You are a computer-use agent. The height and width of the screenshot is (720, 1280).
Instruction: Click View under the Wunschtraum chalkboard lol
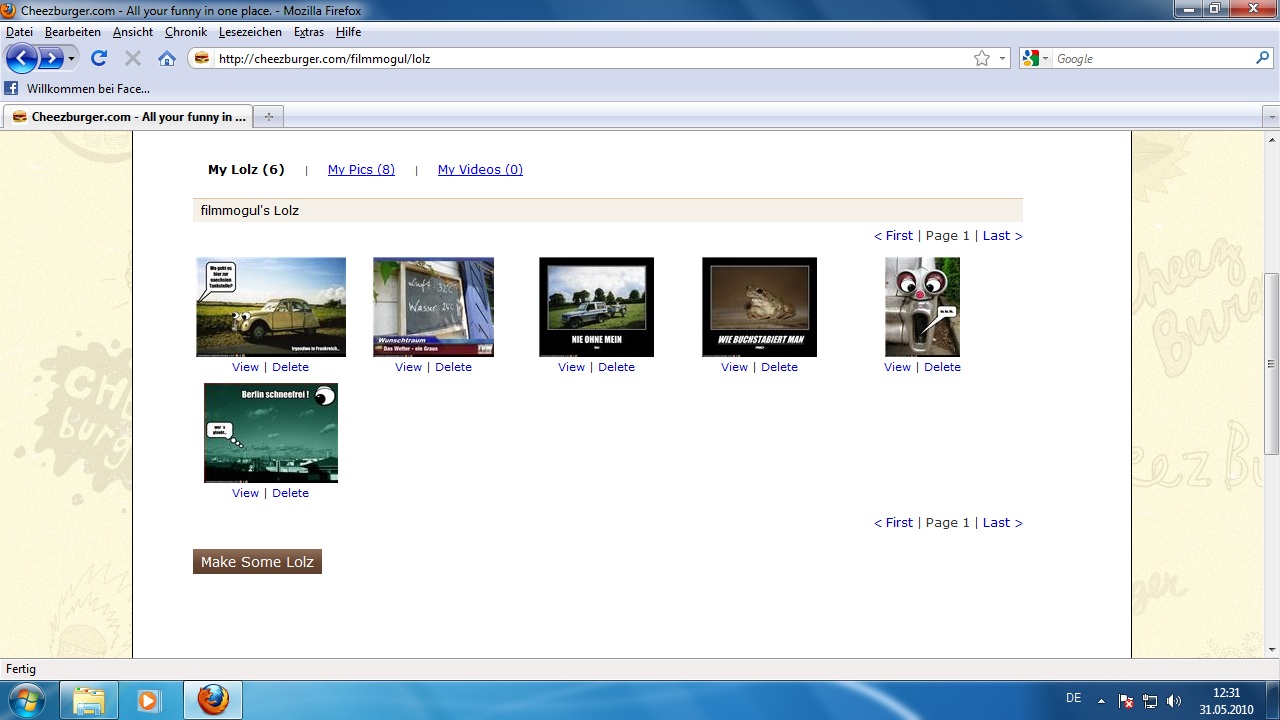tap(408, 367)
